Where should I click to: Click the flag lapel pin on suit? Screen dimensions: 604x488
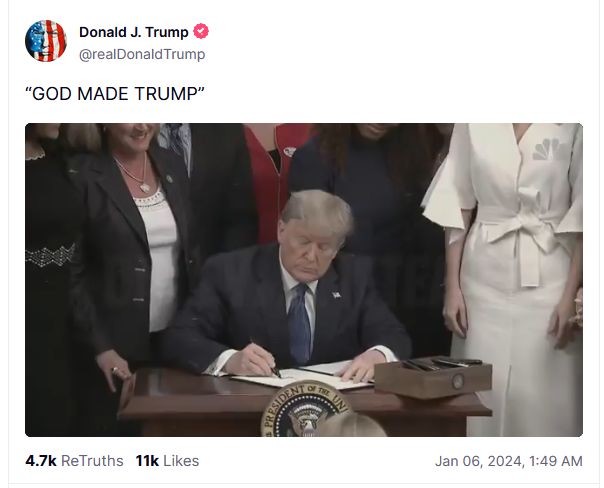[x=337, y=295]
